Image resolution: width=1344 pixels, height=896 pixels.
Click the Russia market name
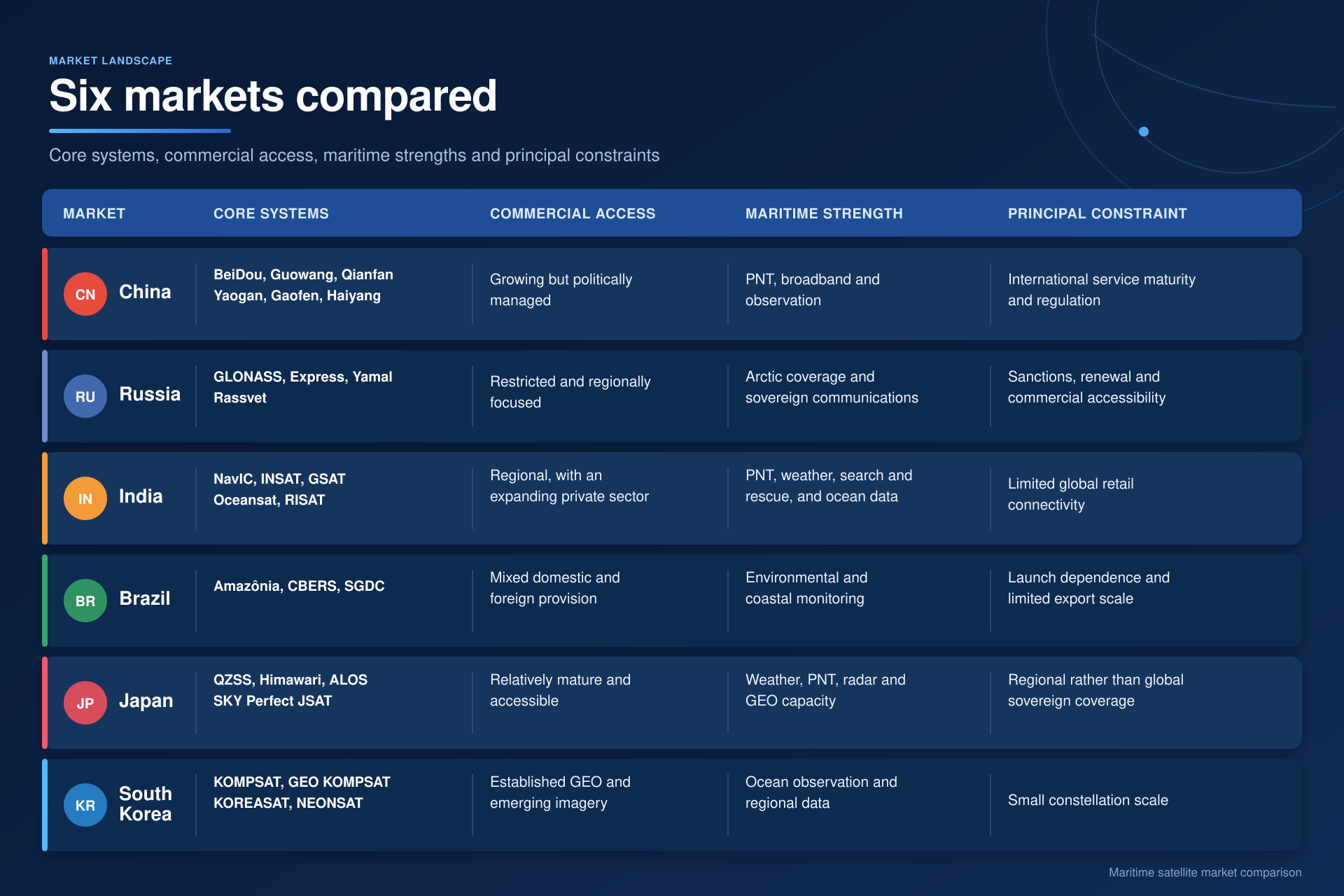(150, 394)
